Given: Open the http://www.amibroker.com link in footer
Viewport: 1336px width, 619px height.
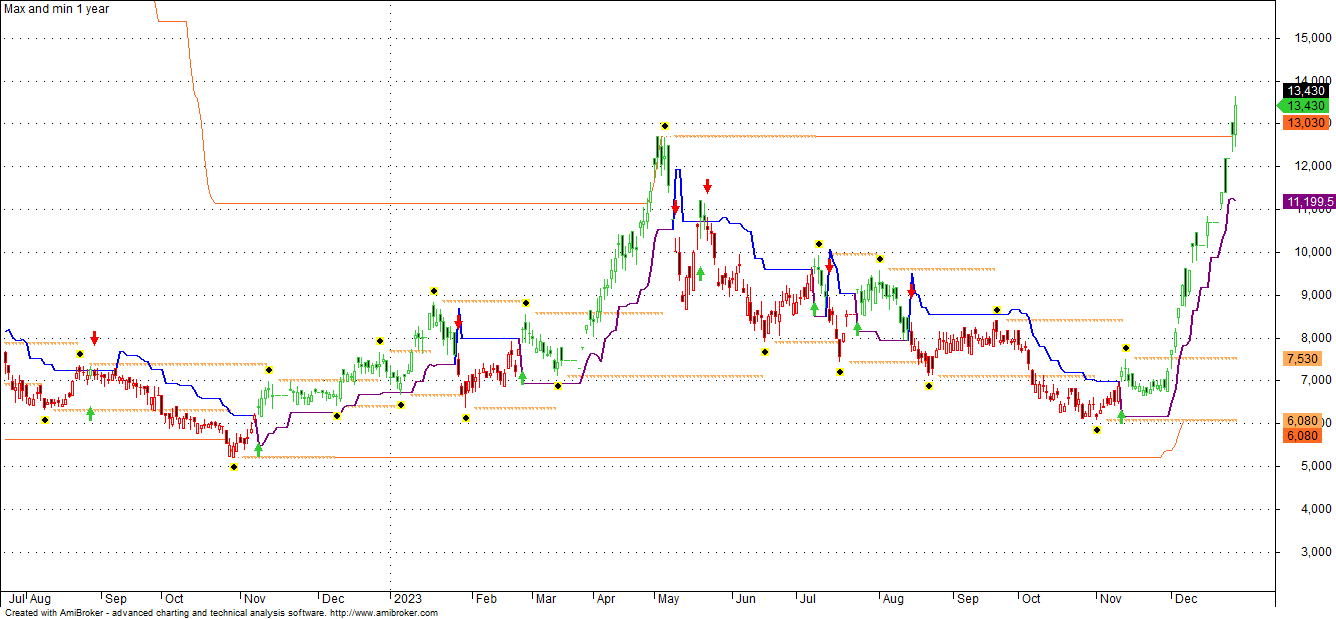Looking at the screenshot, I should click(x=383, y=613).
